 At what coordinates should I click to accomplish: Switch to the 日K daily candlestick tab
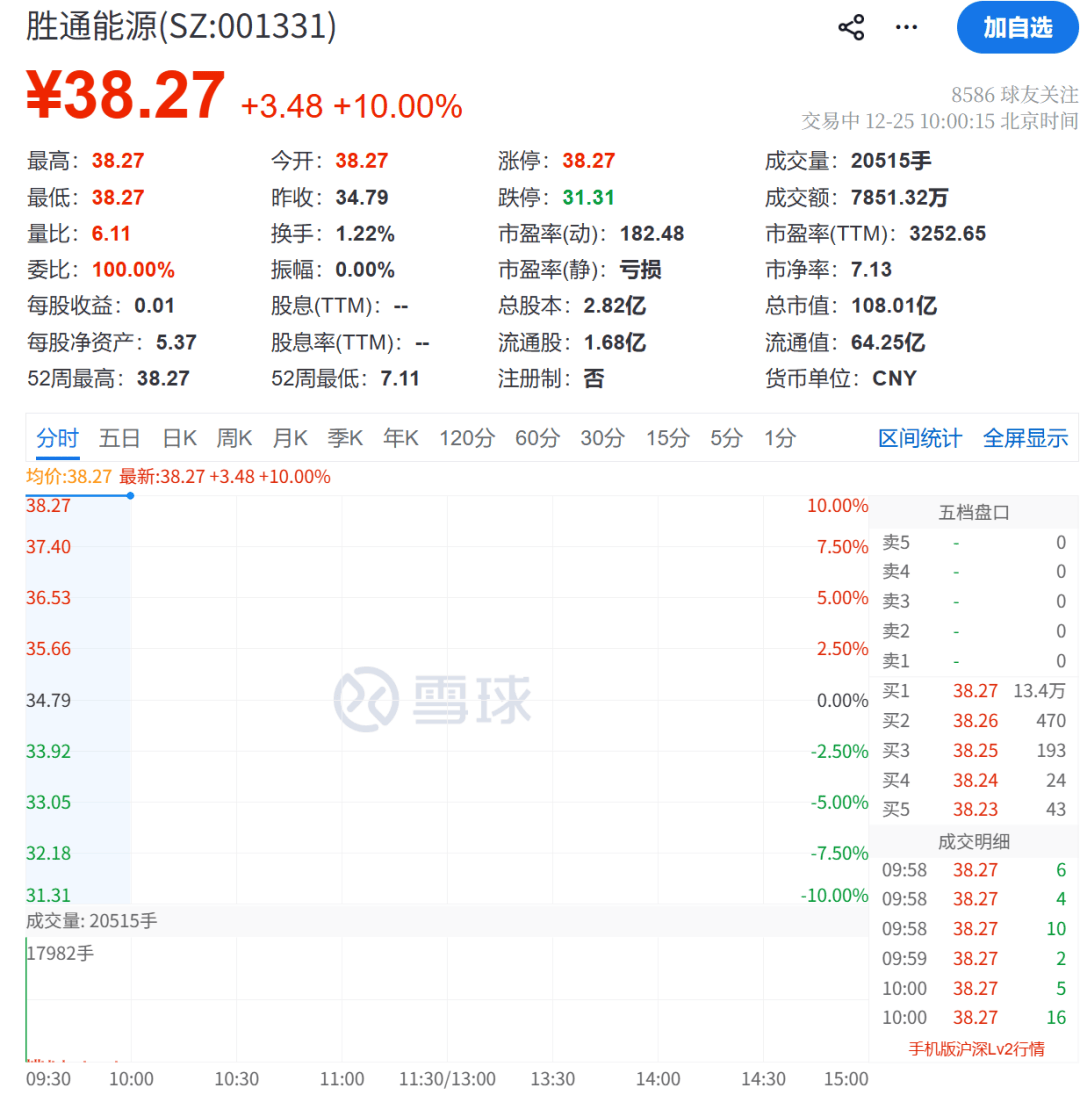(178, 438)
